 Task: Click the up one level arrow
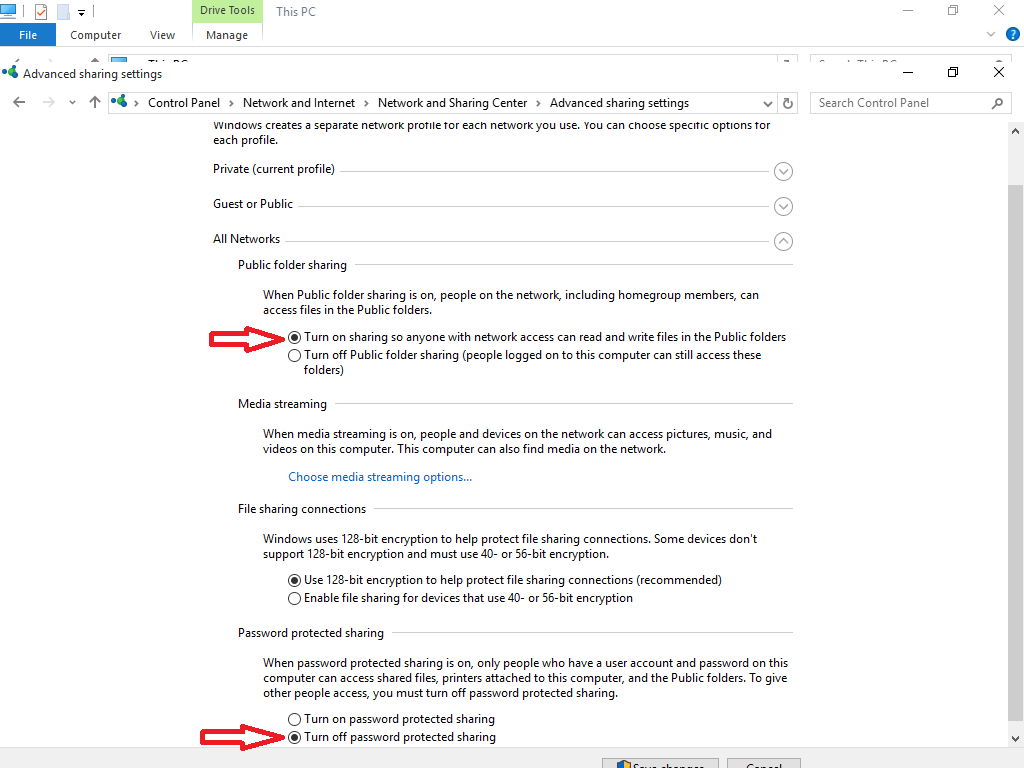click(x=94, y=102)
